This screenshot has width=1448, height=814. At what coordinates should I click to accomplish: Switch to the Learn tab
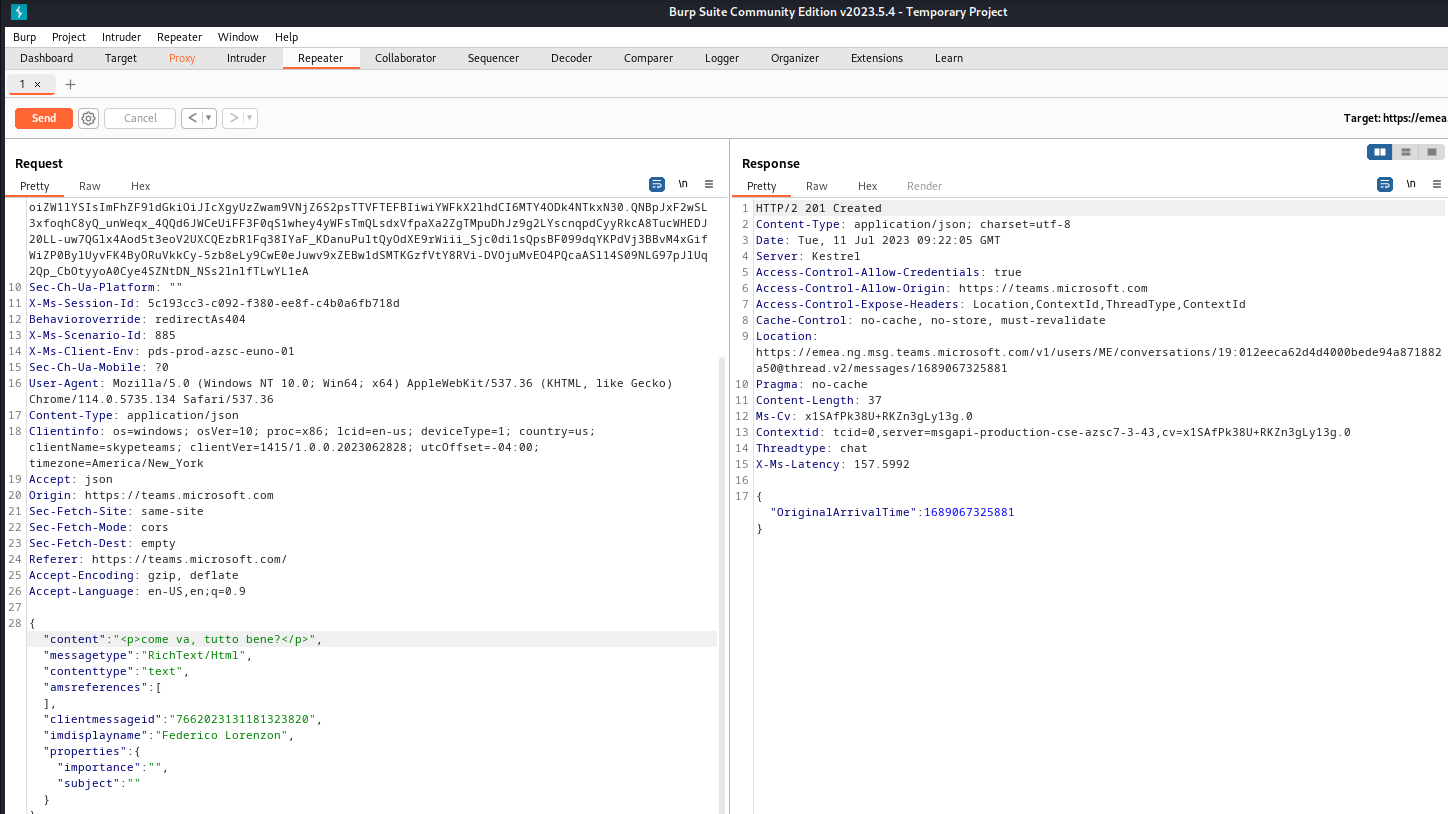coord(948,58)
